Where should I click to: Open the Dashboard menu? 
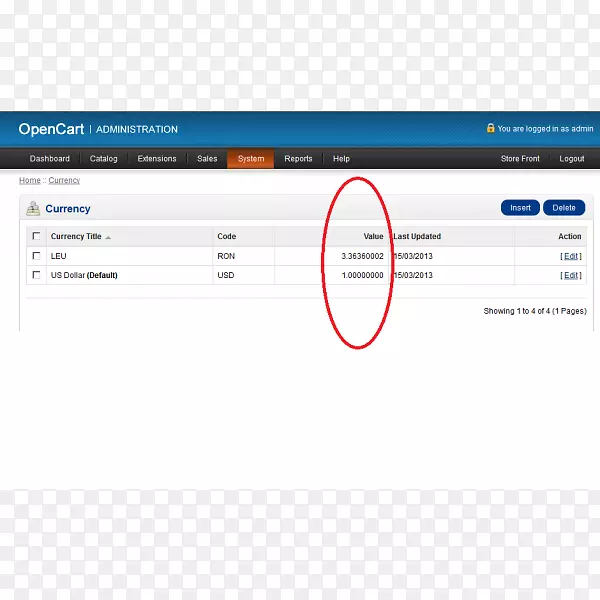(x=50, y=158)
